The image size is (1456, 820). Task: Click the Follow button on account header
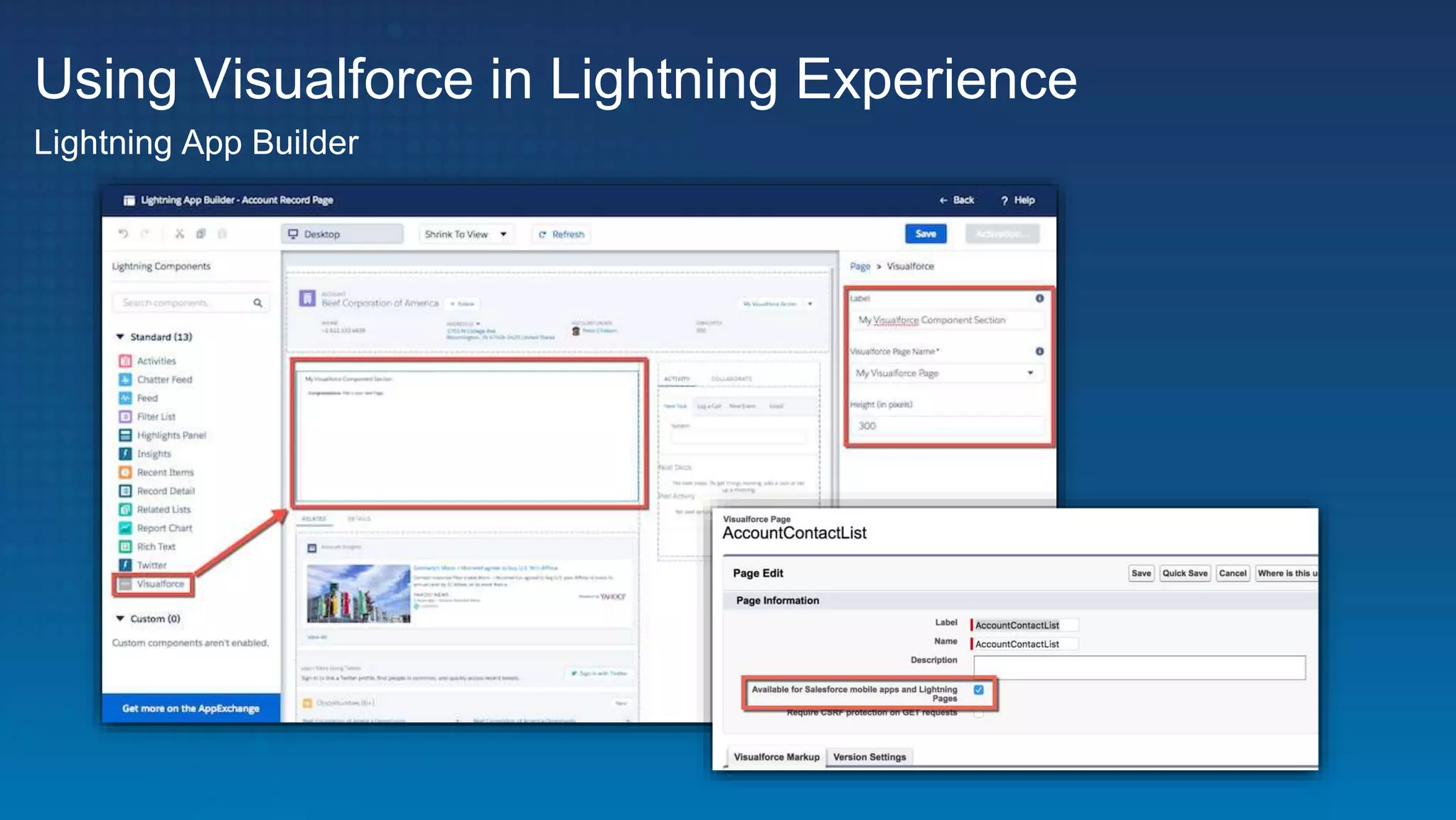point(463,304)
